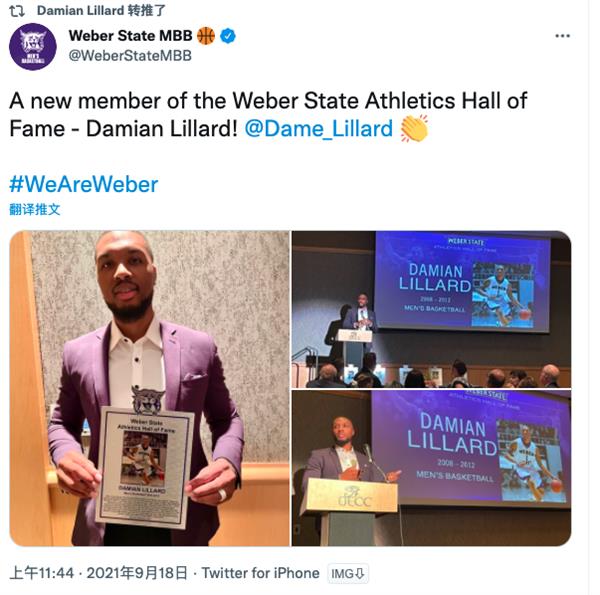This screenshot has height=595, width=600.
Task: Open the @Dame_Lillard mention link
Action: pos(319,129)
